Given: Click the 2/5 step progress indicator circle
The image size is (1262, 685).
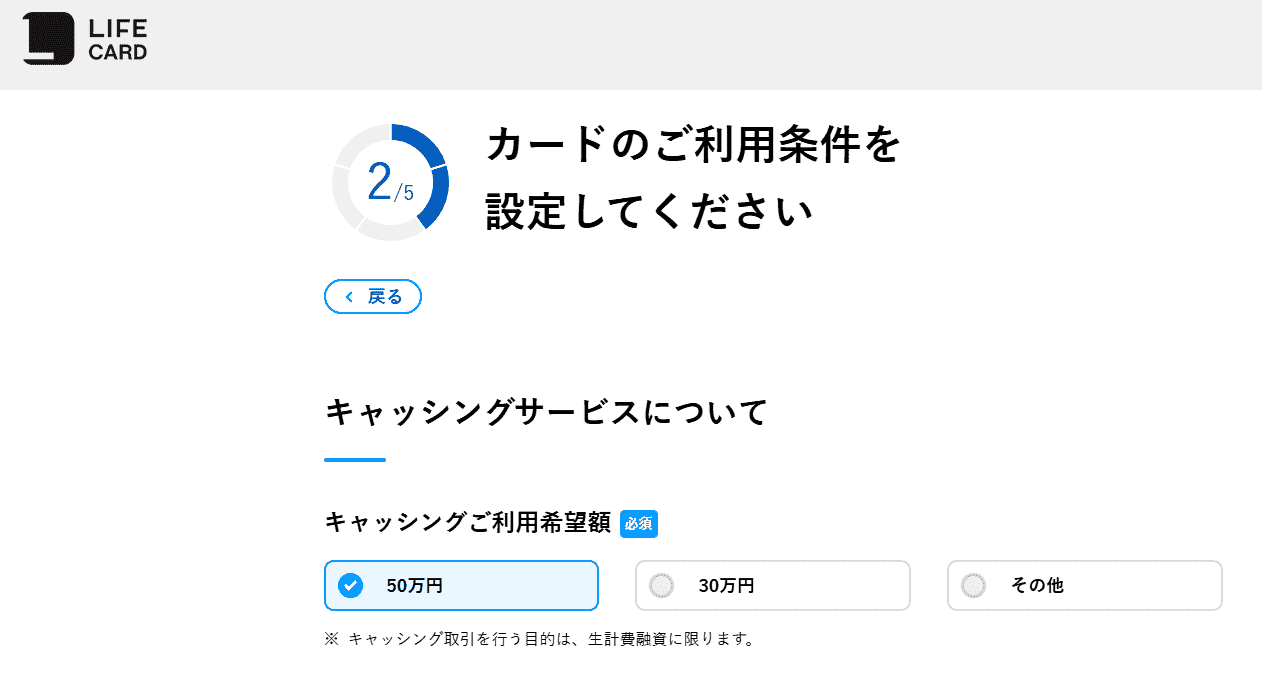Looking at the screenshot, I should click(x=390, y=181).
